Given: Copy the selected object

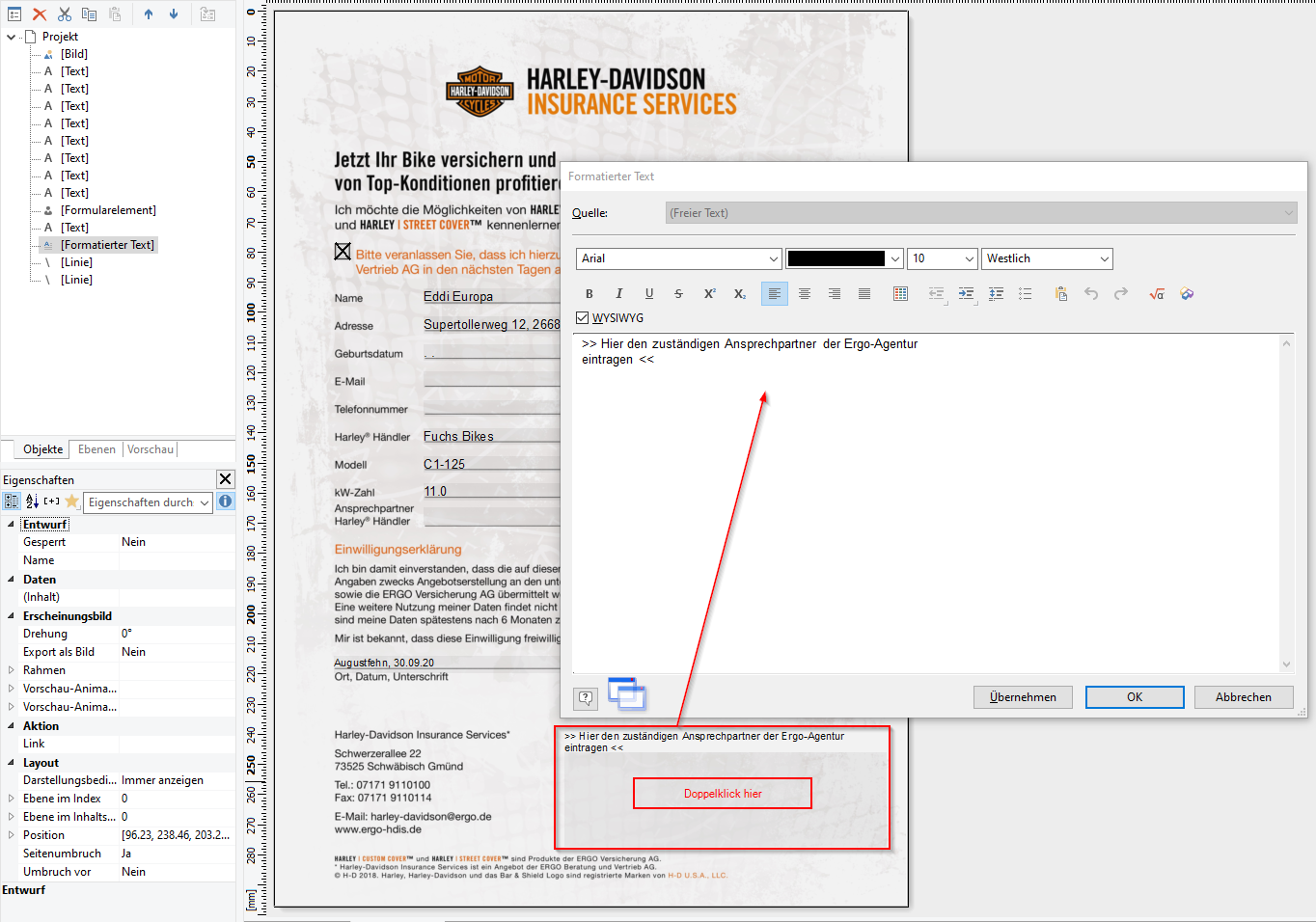Looking at the screenshot, I should [x=90, y=14].
